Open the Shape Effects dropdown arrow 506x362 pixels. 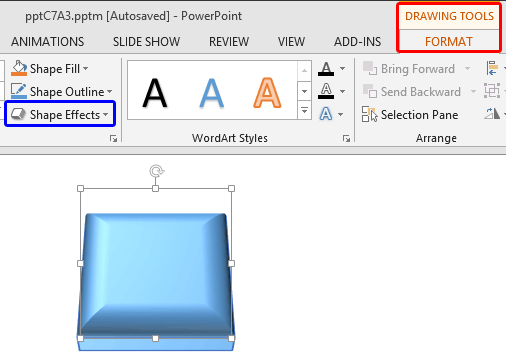tap(106, 114)
